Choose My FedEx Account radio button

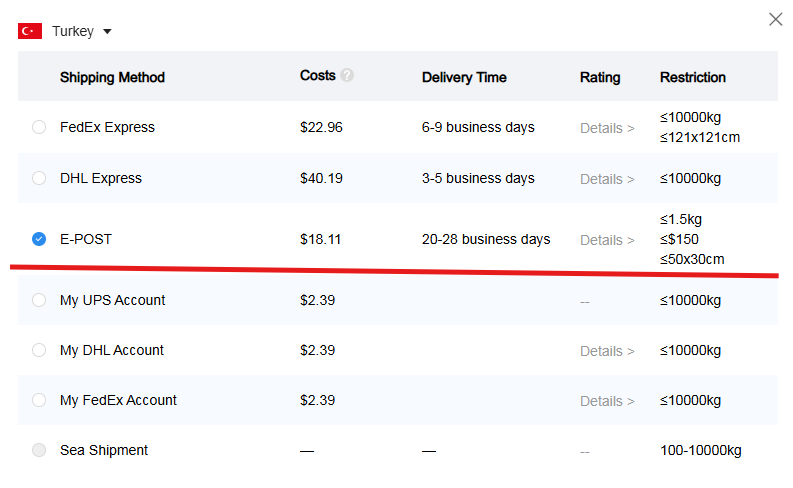[x=39, y=400]
